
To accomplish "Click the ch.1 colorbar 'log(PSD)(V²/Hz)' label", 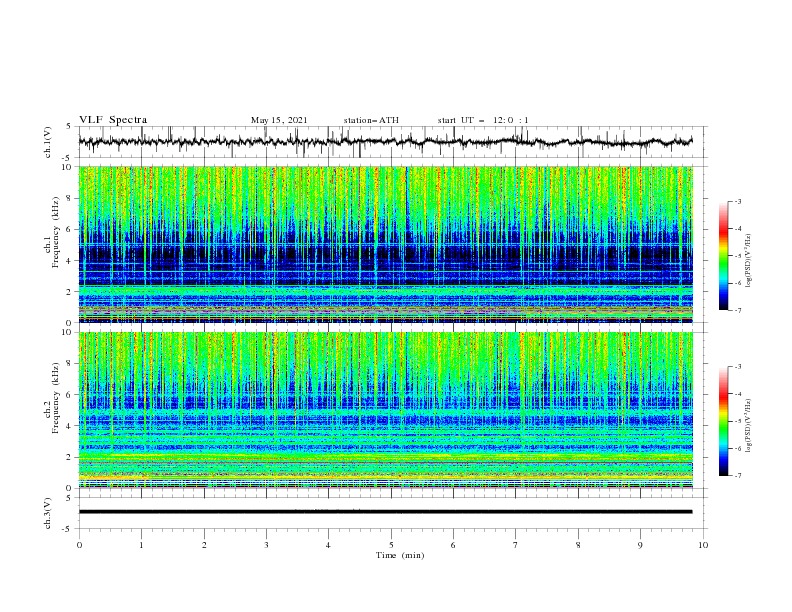I will [x=748, y=261].
